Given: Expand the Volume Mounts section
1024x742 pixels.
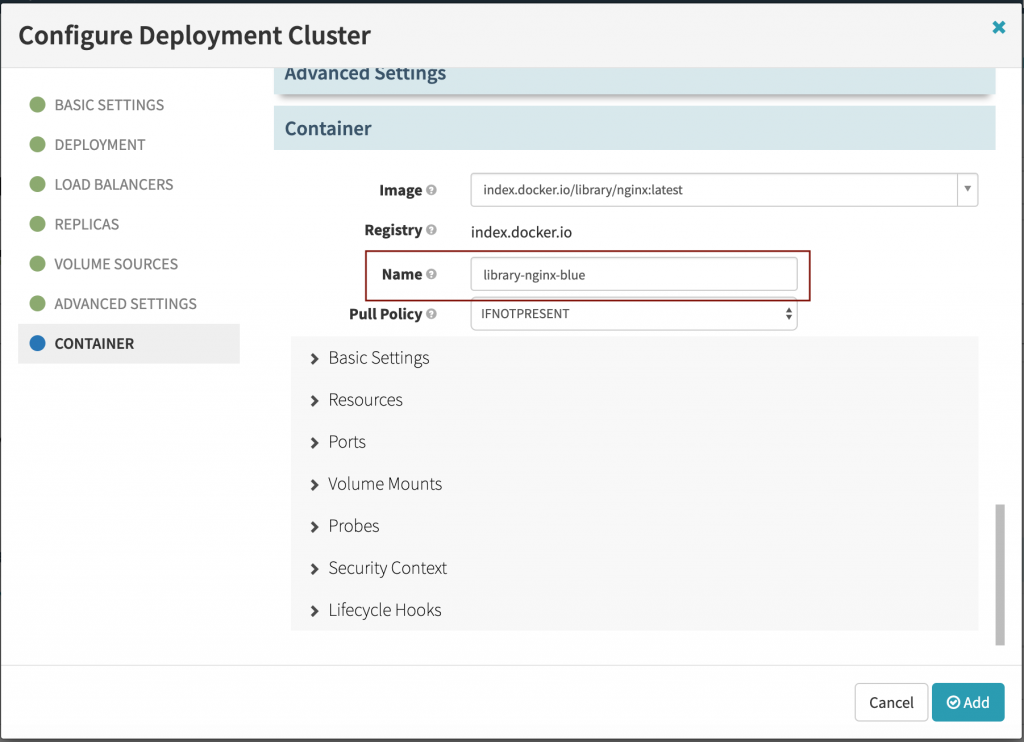Looking at the screenshot, I should pyautogui.click(x=384, y=484).
